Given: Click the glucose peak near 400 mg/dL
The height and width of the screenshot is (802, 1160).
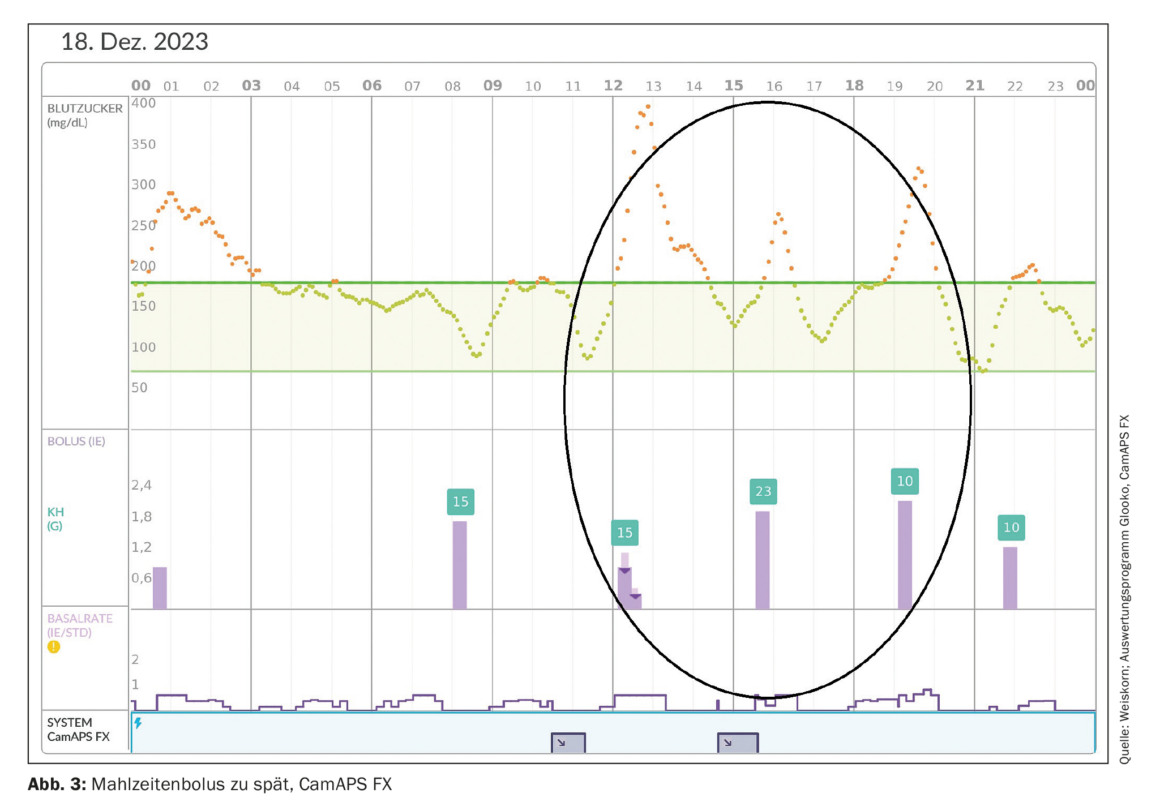Looking at the screenshot, I should pos(648,106).
